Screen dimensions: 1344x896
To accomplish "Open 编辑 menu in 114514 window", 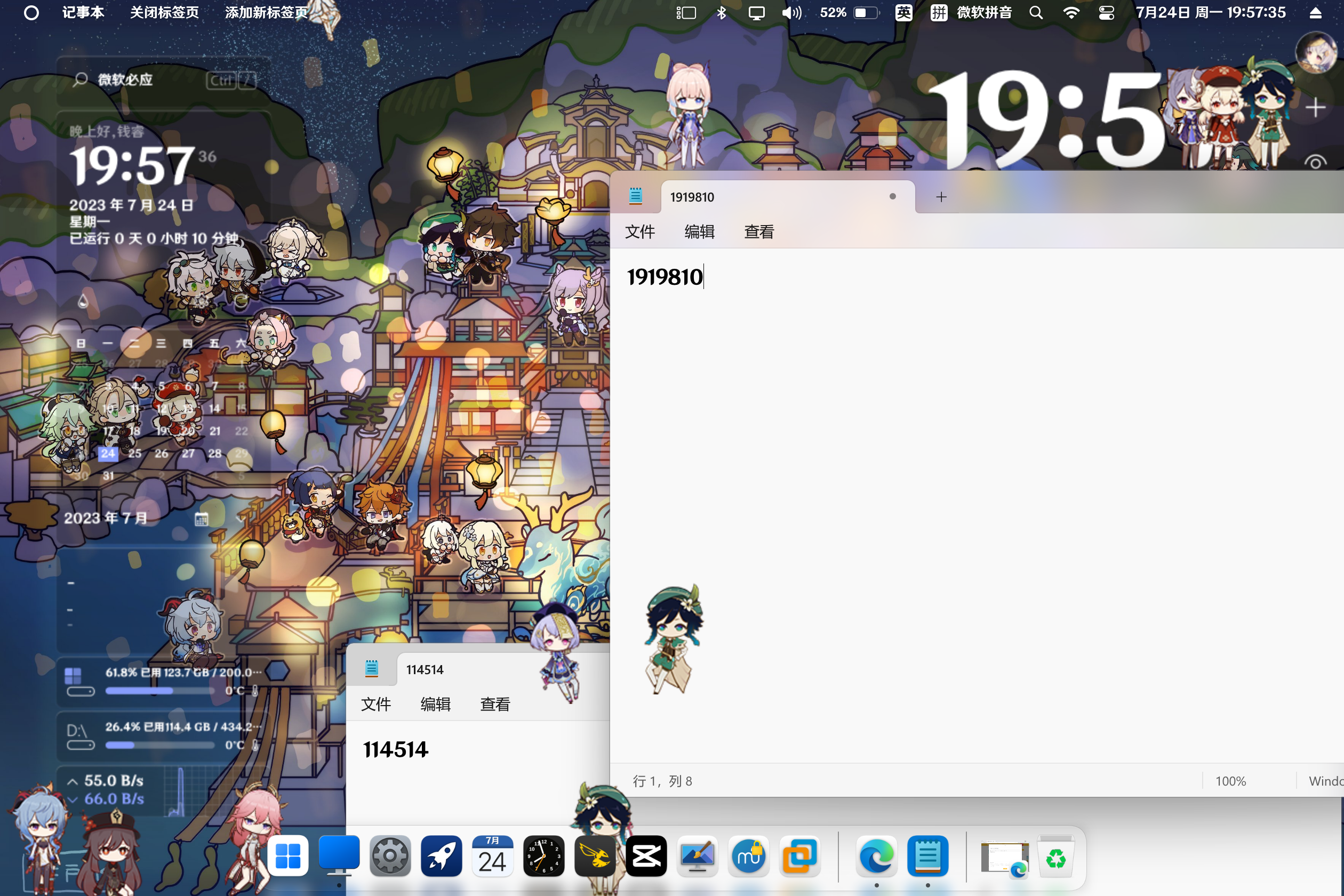I will tap(435, 704).
